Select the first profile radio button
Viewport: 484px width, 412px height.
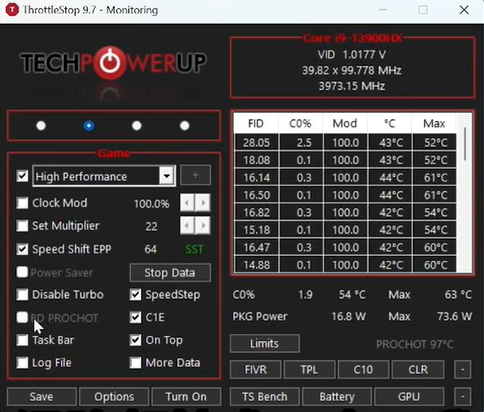41,126
